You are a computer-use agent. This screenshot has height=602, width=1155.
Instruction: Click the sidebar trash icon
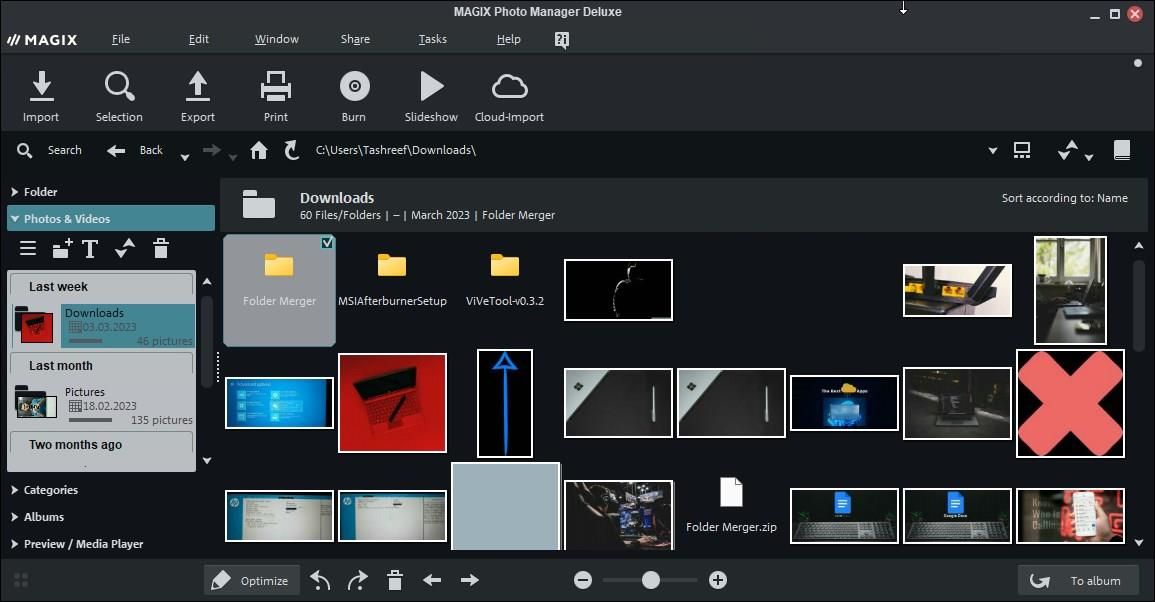[x=161, y=248]
